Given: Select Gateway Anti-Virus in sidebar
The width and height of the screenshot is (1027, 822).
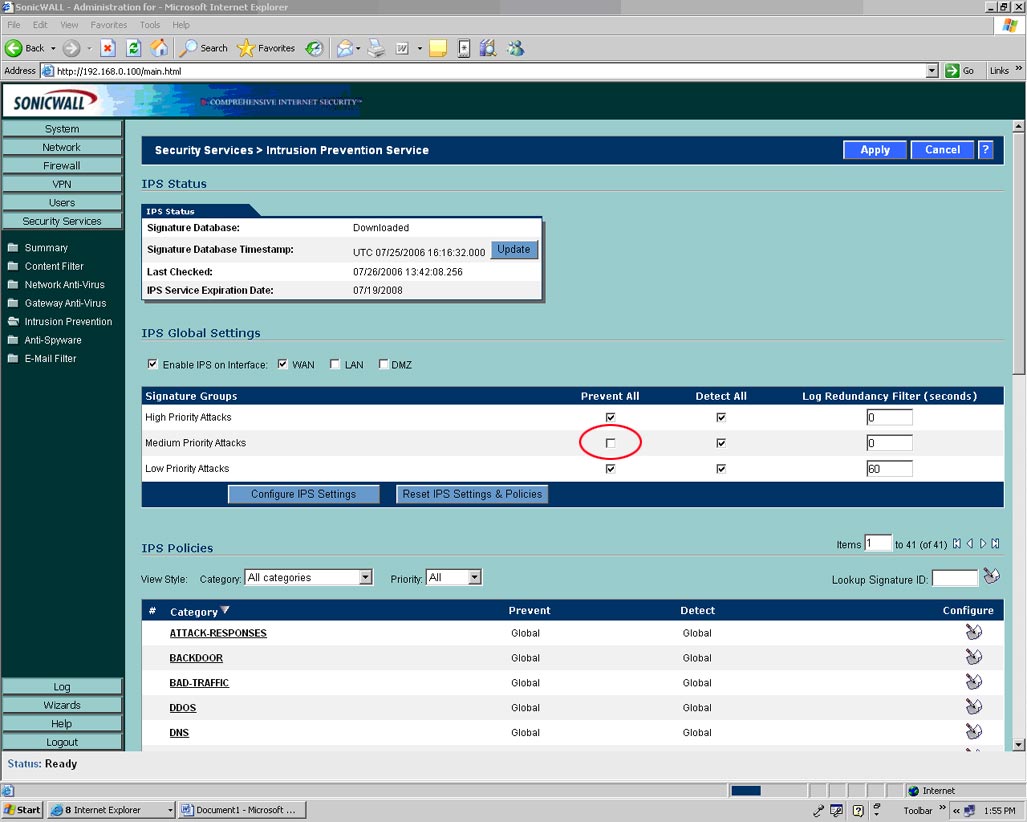Looking at the screenshot, I should coord(65,303).
